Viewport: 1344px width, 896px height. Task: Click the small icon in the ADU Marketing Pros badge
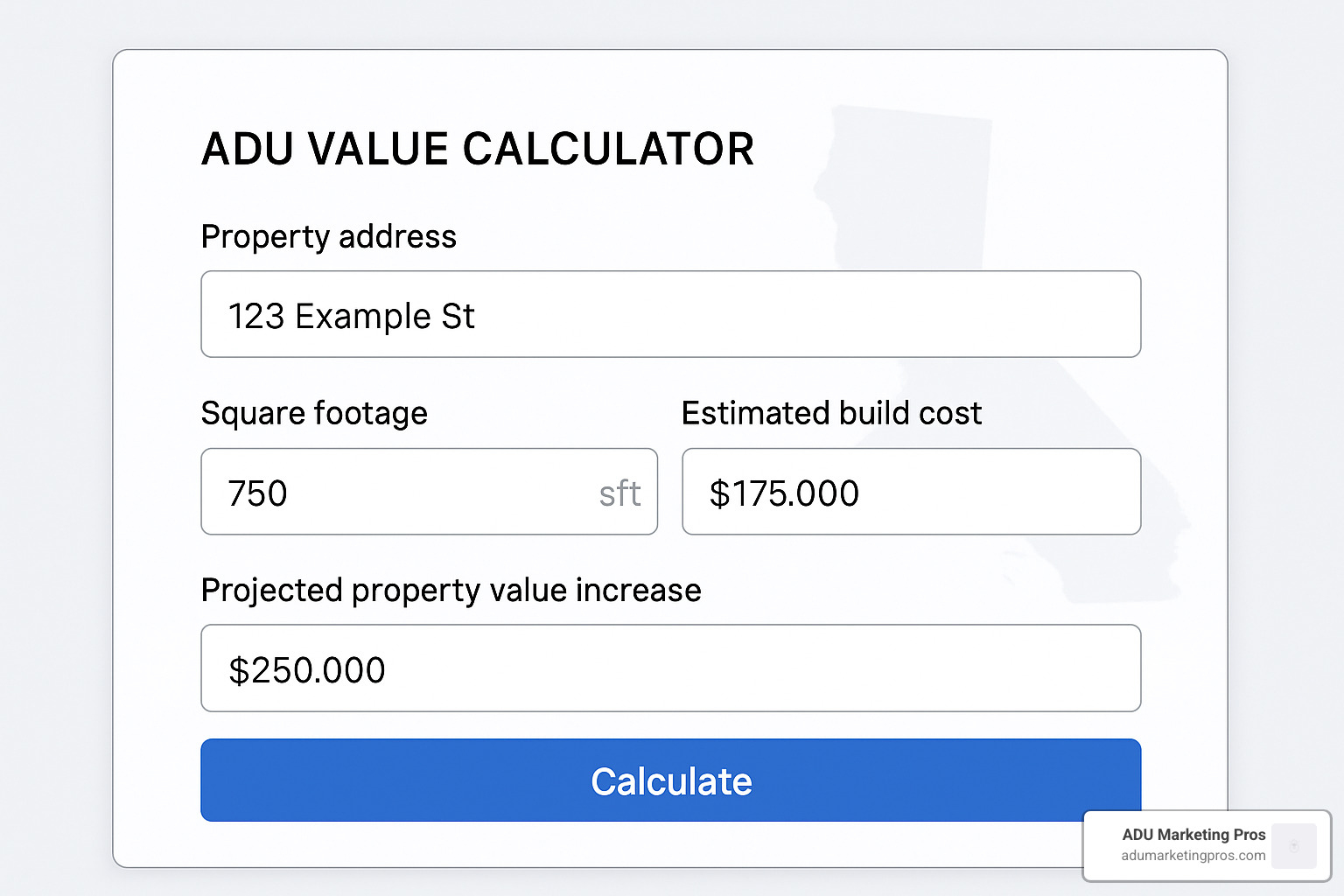pos(1293,846)
